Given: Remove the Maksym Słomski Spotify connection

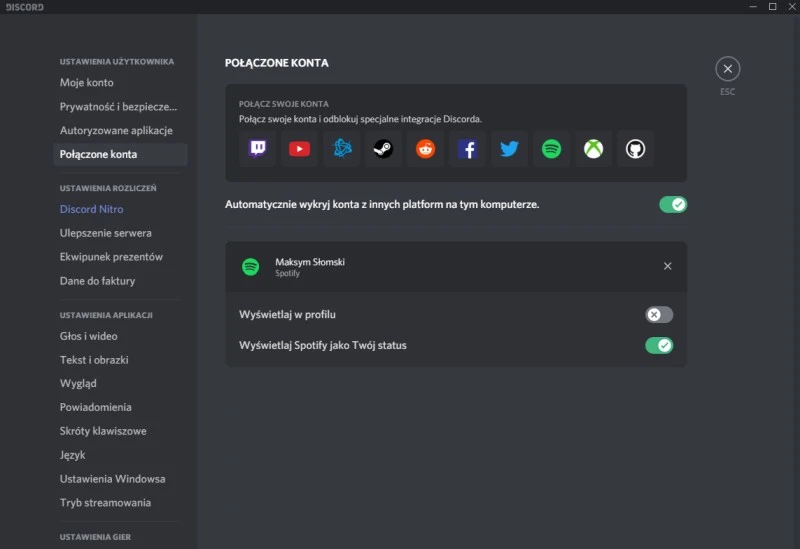Looking at the screenshot, I should click(667, 266).
